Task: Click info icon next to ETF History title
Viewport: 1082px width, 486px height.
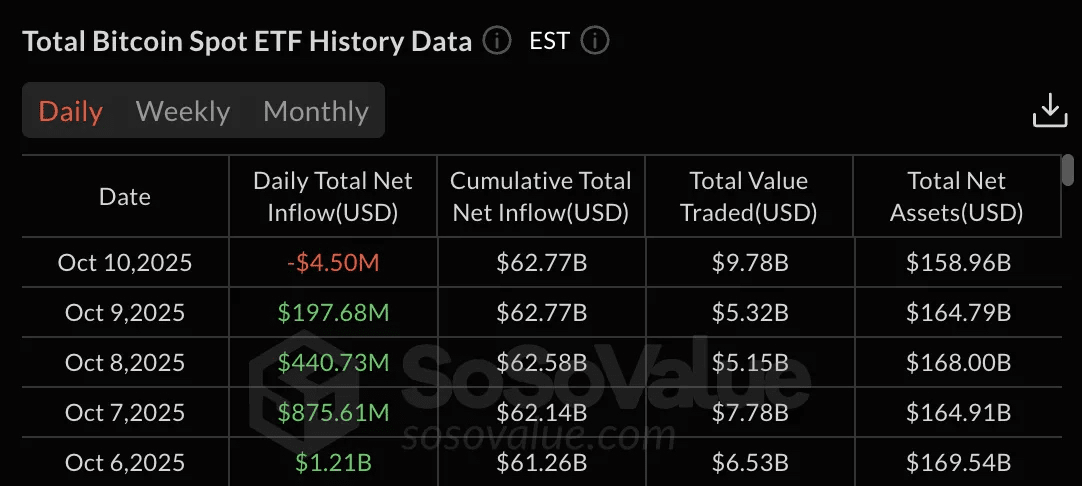Action: point(496,41)
